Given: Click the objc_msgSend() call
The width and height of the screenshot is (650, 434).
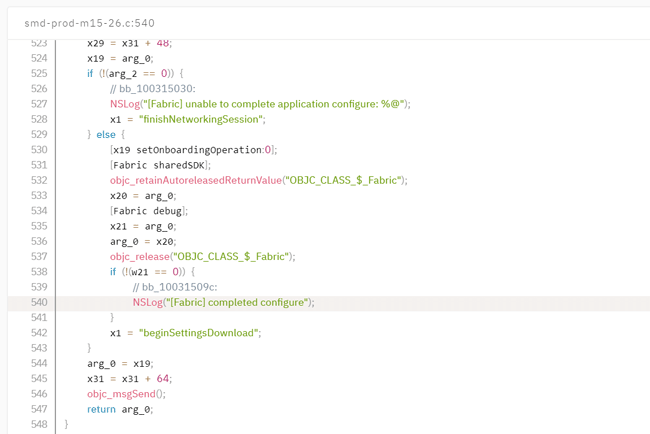Looking at the screenshot, I should point(126,394).
